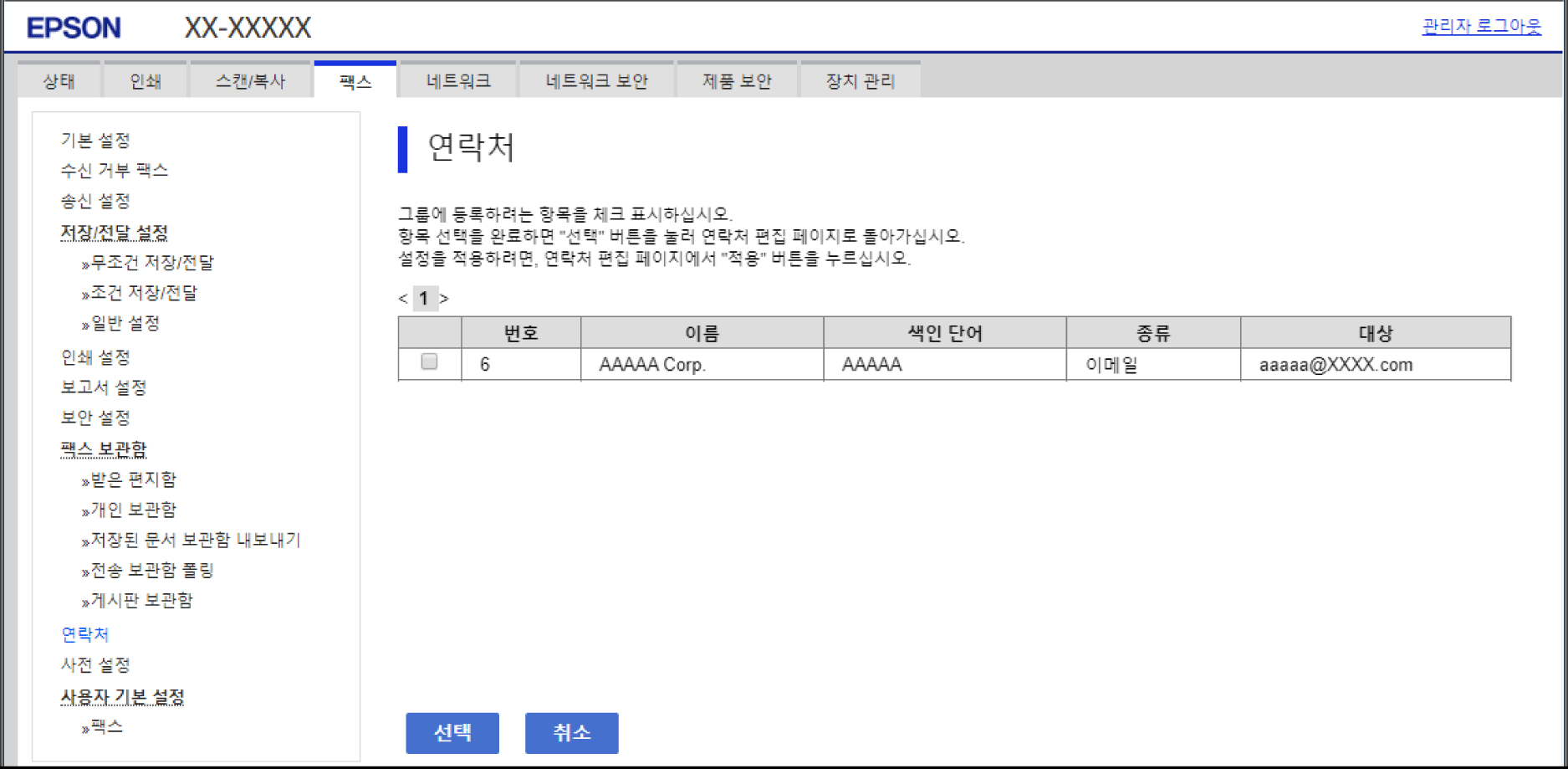
Task: Select the 스캔/복사 tab
Action: coord(250,81)
